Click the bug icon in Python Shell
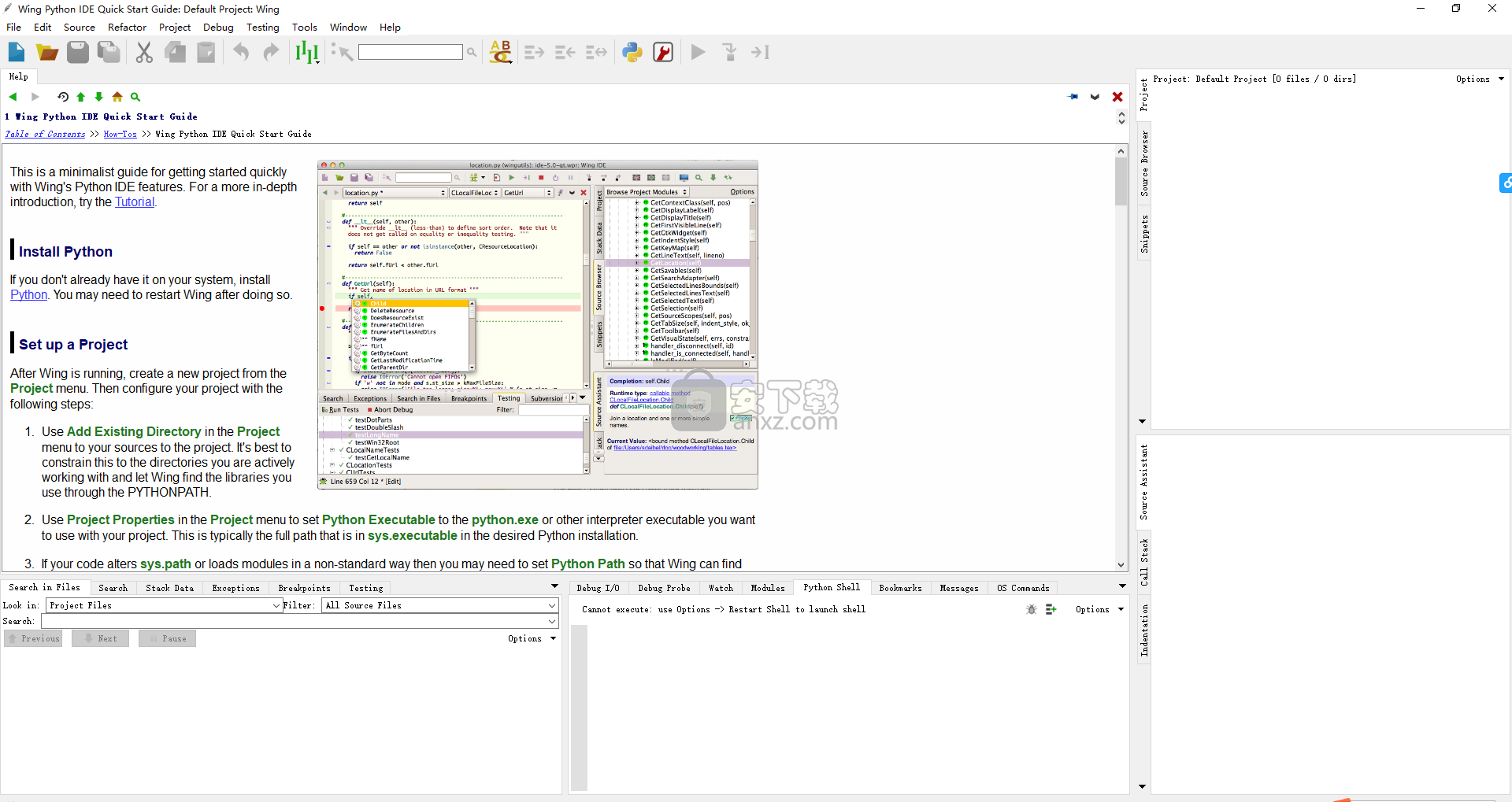This screenshot has height=802, width=1512. [x=1032, y=609]
